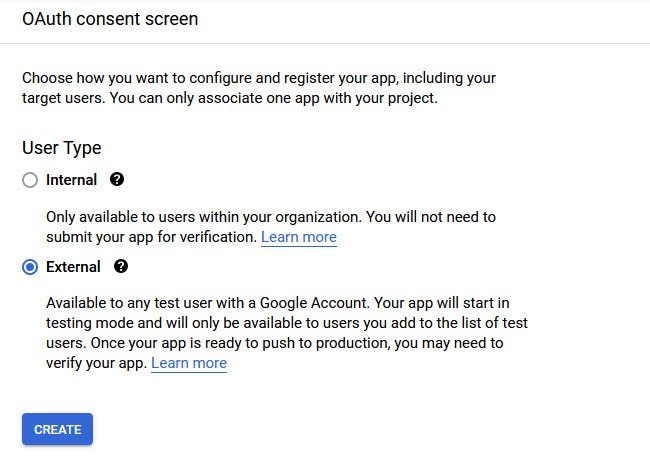Select the External user type radio button
Image resolution: width=650 pixels, height=460 pixels.
point(30,267)
